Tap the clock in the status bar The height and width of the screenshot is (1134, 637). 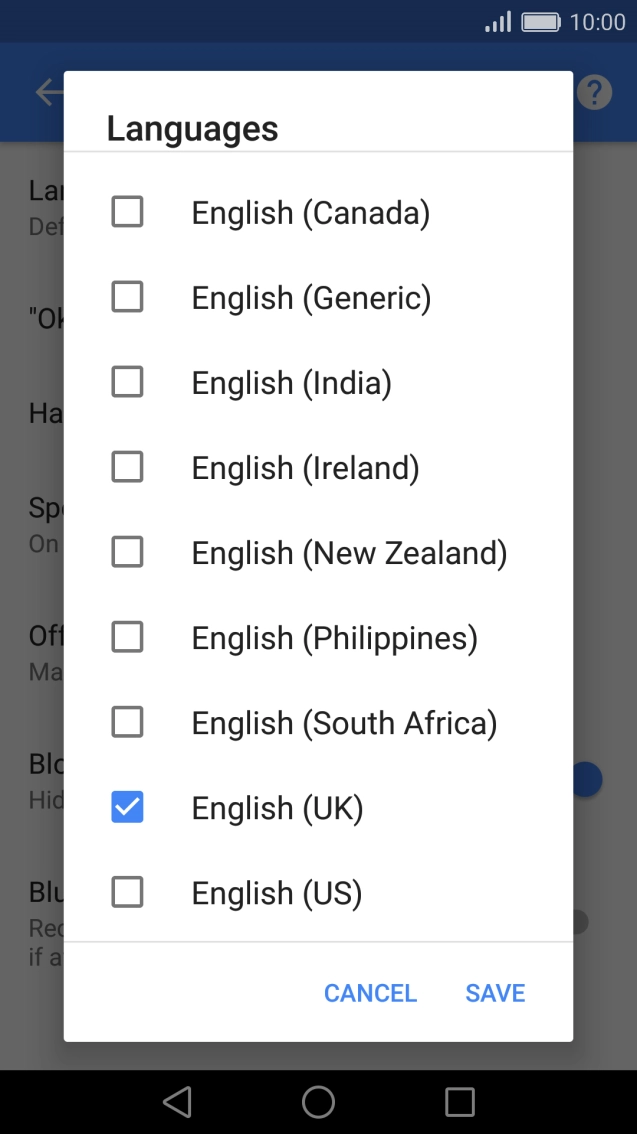(x=597, y=21)
